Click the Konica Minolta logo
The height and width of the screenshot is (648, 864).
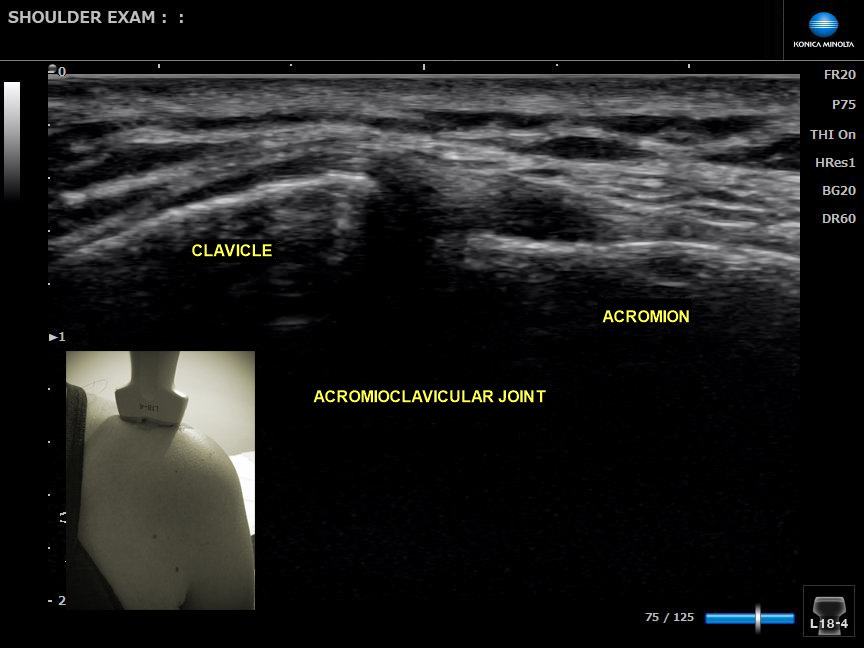pyautogui.click(x=823, y=30)
